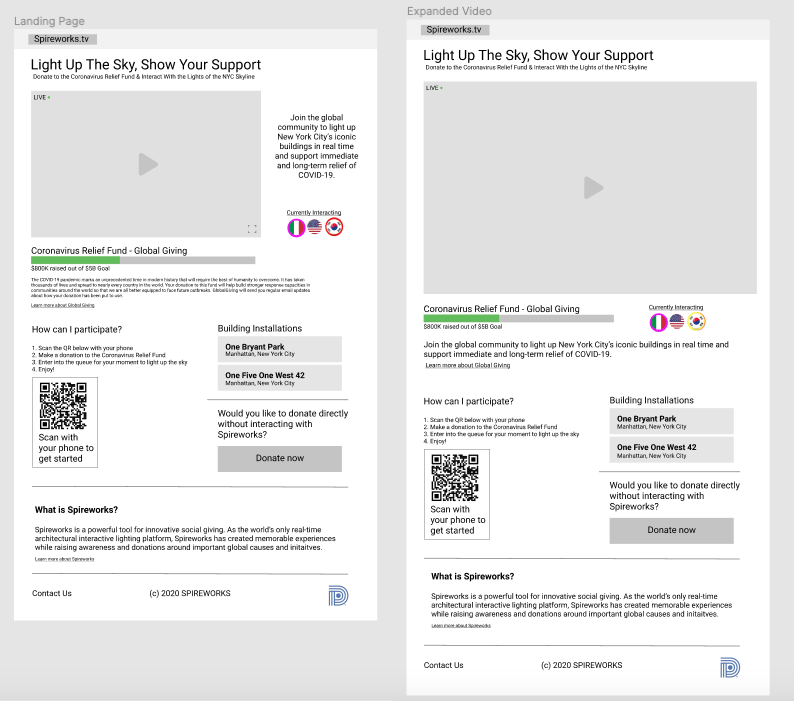Open Learn more about Spireworks on Landing Page
The height and width of the screenshot is (701, 794).
[64, 559]
